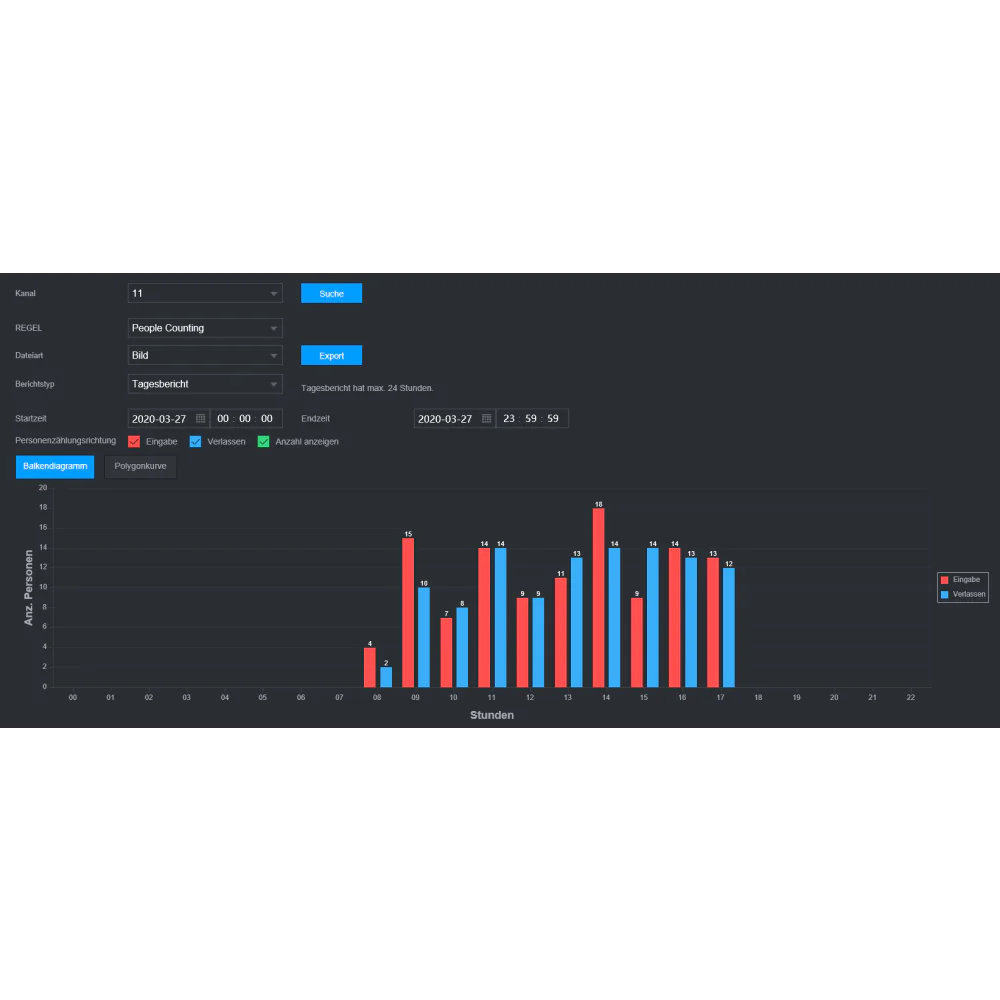The image size is (1000, 1000).
Task: Click the Endzeit date field 2020-03-27
Action: (445, 419)
